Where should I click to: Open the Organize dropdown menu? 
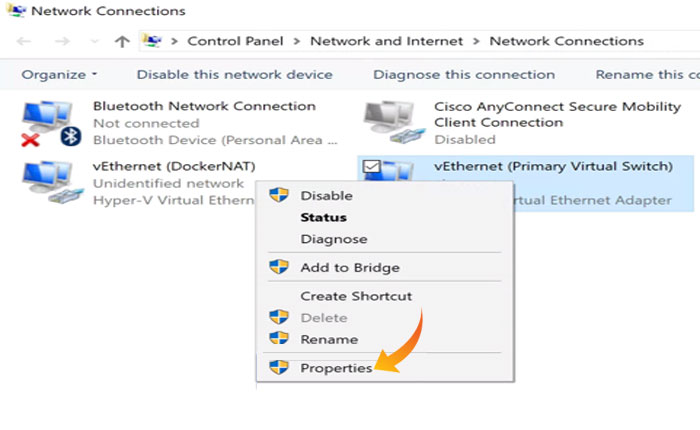pyautogui.click(x=60, y=74)
